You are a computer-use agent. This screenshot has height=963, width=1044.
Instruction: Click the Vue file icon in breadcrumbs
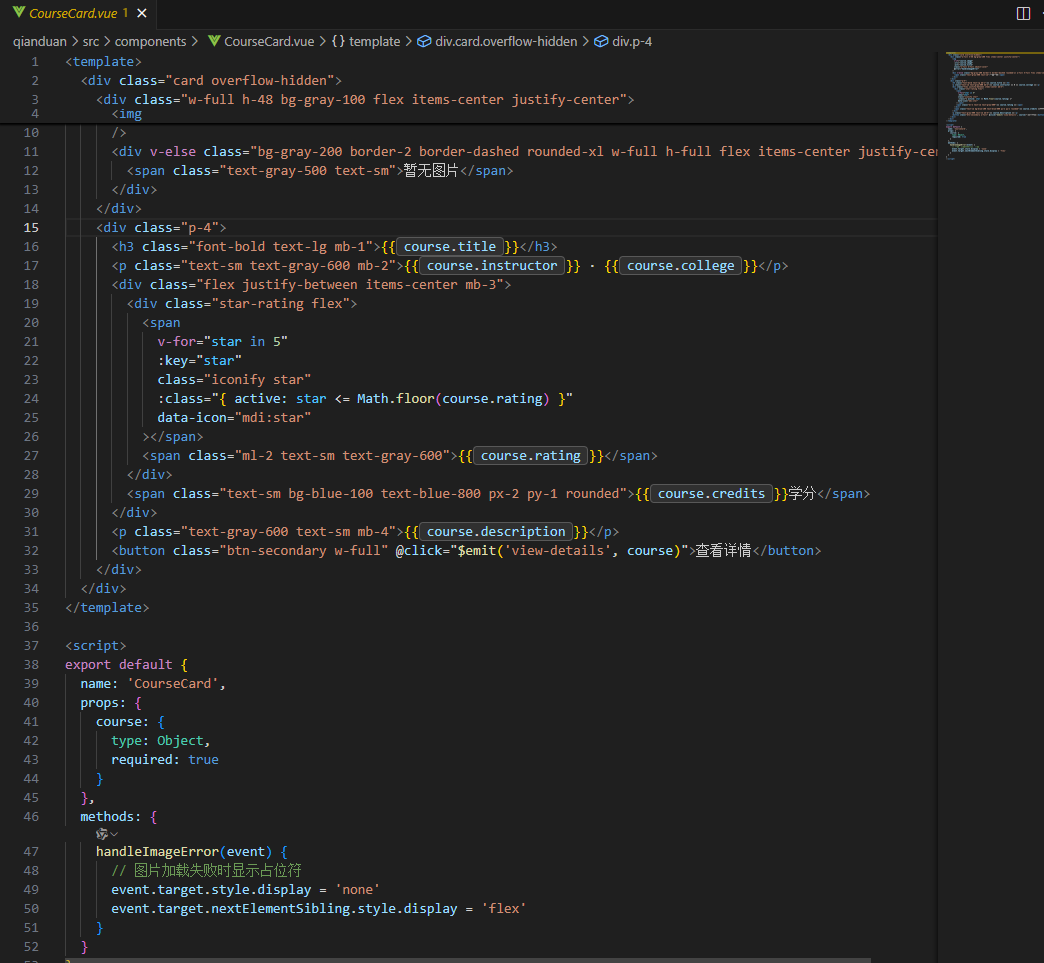click(x=214, y=41)
